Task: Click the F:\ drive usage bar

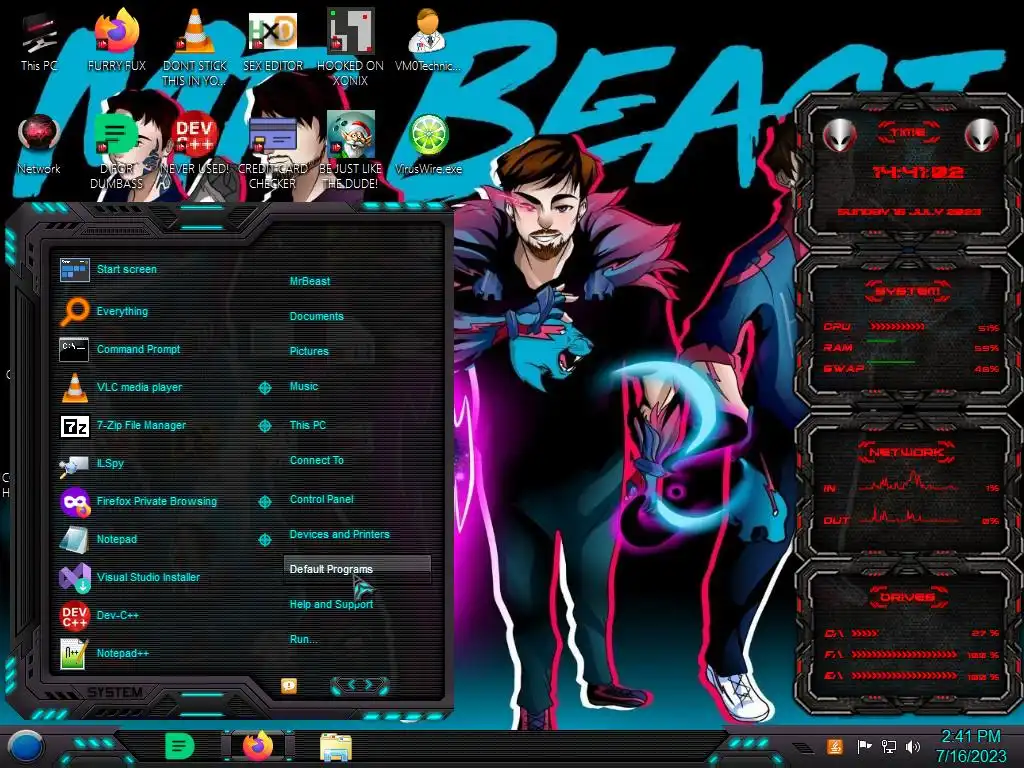Action: (x=904, y=654)
